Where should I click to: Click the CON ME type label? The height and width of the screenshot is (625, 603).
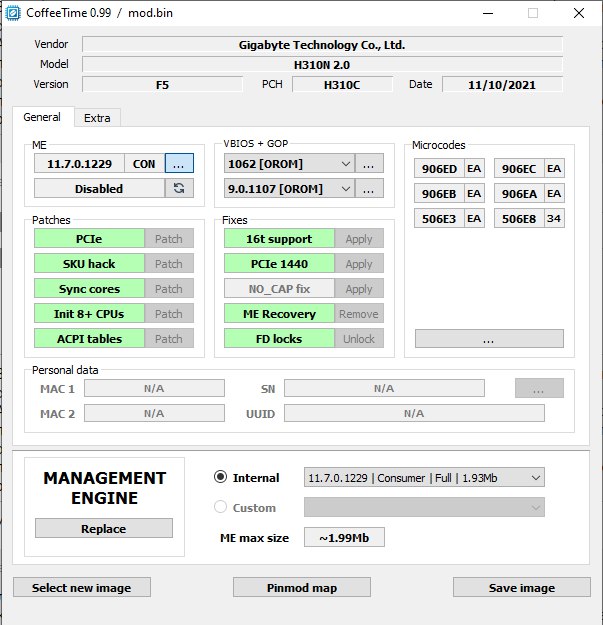point(144,163)
